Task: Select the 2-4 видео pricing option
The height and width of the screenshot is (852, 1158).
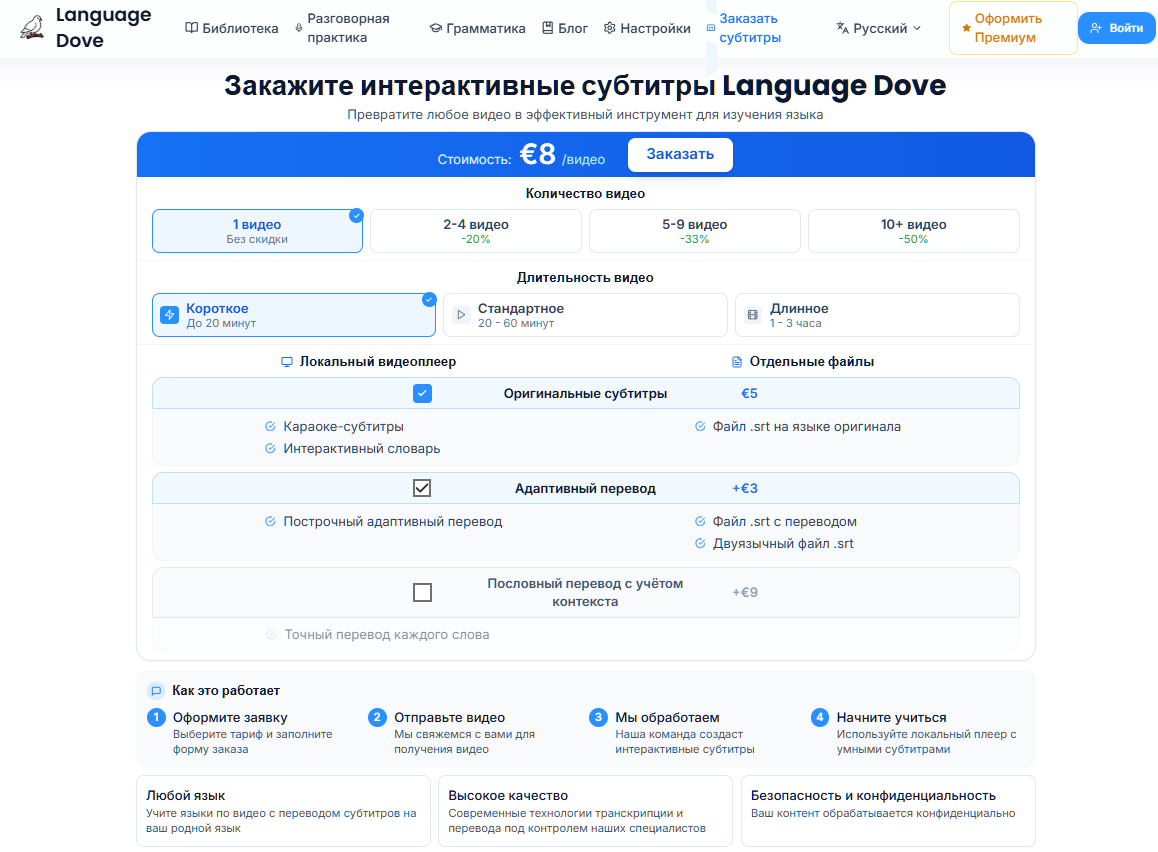Action: coord(475,230)
